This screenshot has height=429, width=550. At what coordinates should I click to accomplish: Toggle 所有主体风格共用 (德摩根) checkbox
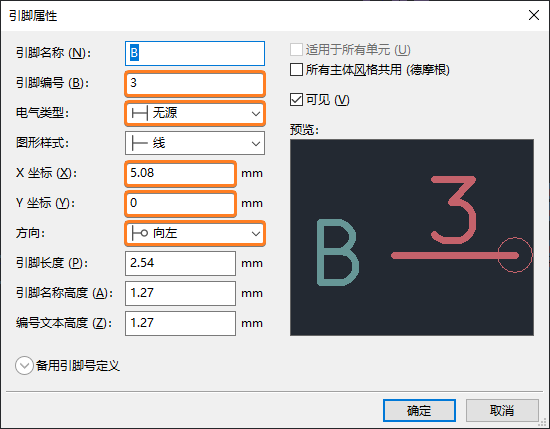pos(296,69)
